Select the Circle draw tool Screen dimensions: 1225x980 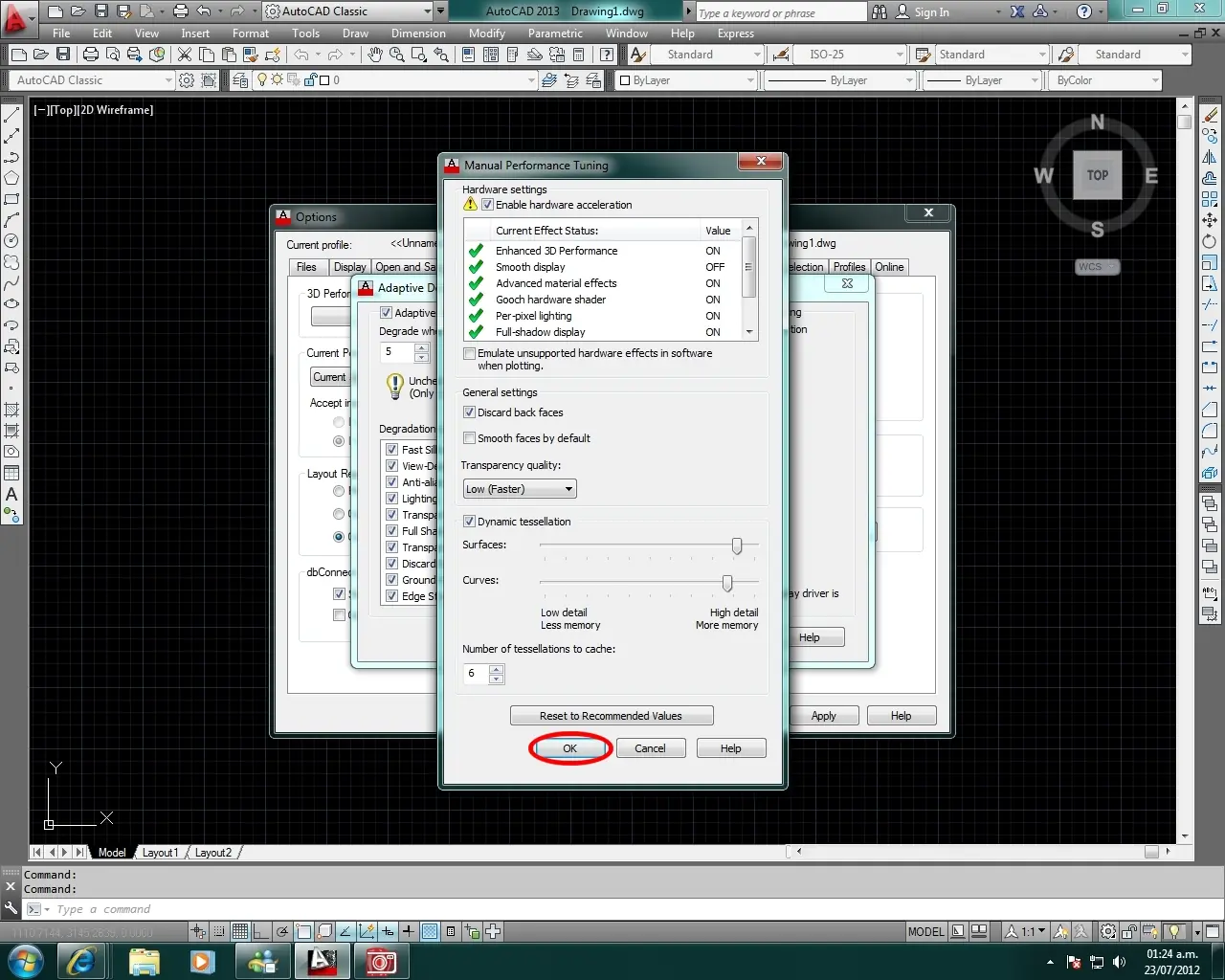pos(11,241)
